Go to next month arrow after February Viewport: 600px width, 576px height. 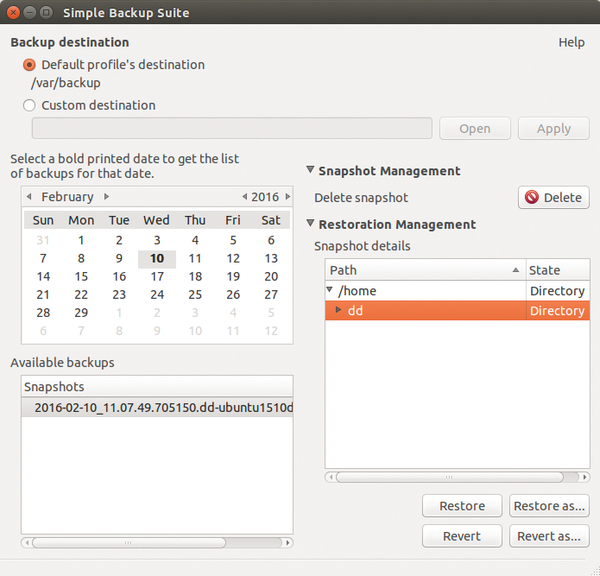[x=106, y=196]
